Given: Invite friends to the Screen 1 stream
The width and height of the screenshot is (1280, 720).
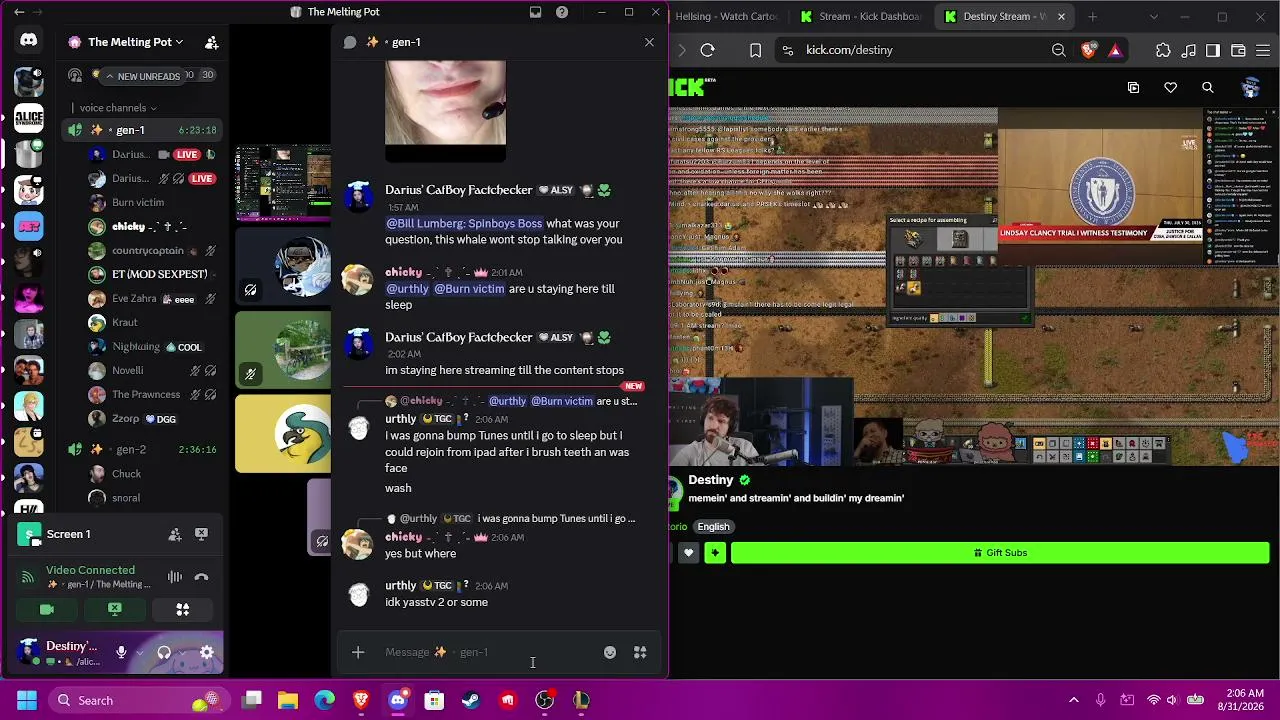Looking at the screenshot, I should (174, 534).
